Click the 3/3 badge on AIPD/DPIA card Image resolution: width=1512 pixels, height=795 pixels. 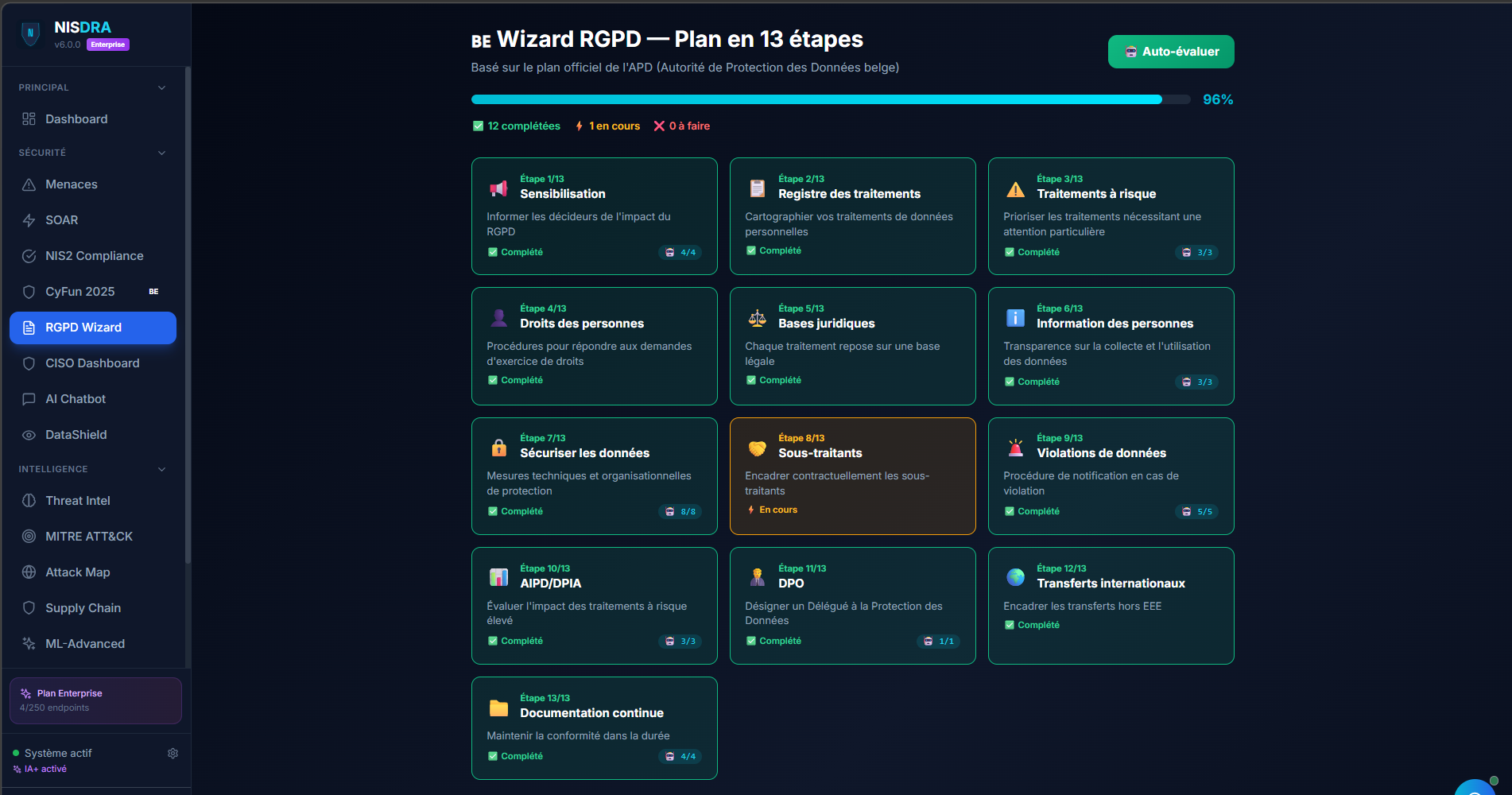(680, 642)
